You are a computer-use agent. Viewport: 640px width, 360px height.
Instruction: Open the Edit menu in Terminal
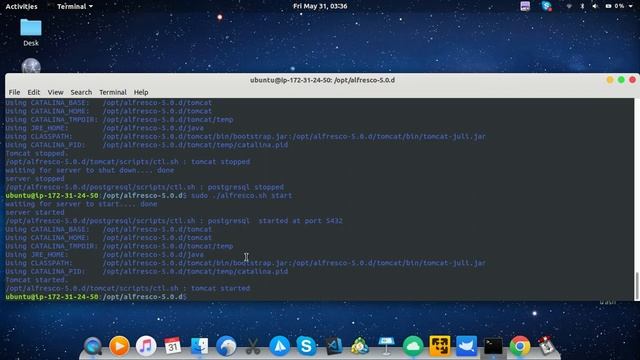[x=33, y=92]
